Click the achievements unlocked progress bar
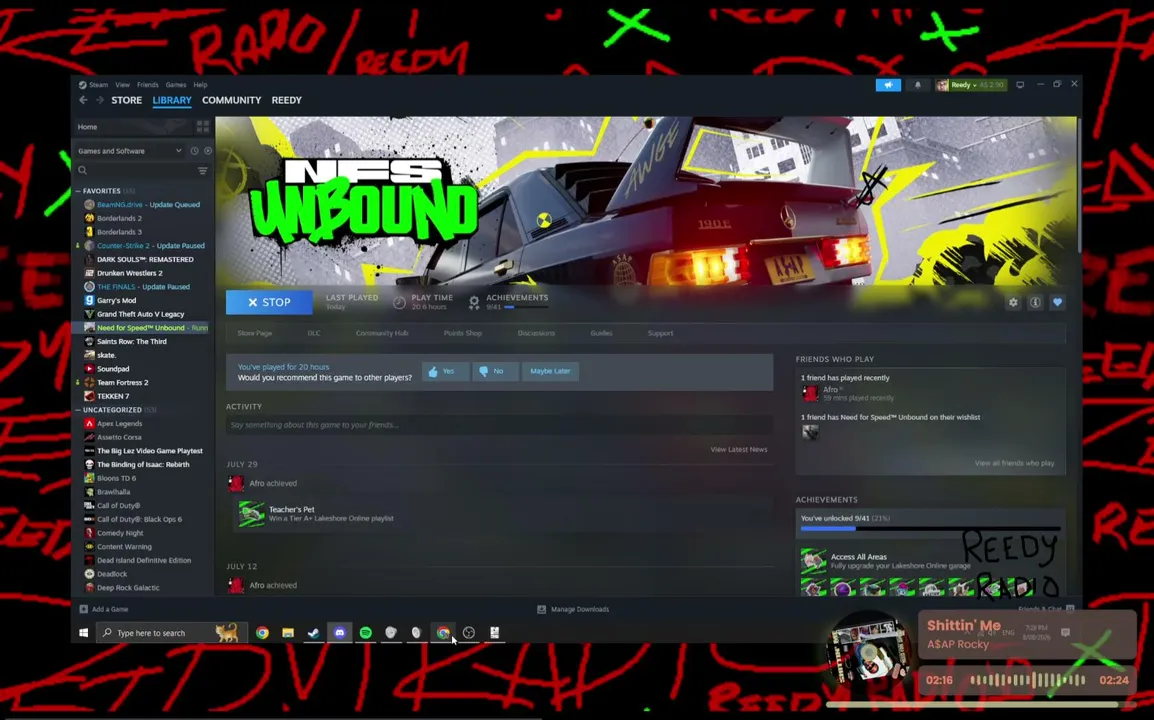1154x720 pixels. (930, 529)
